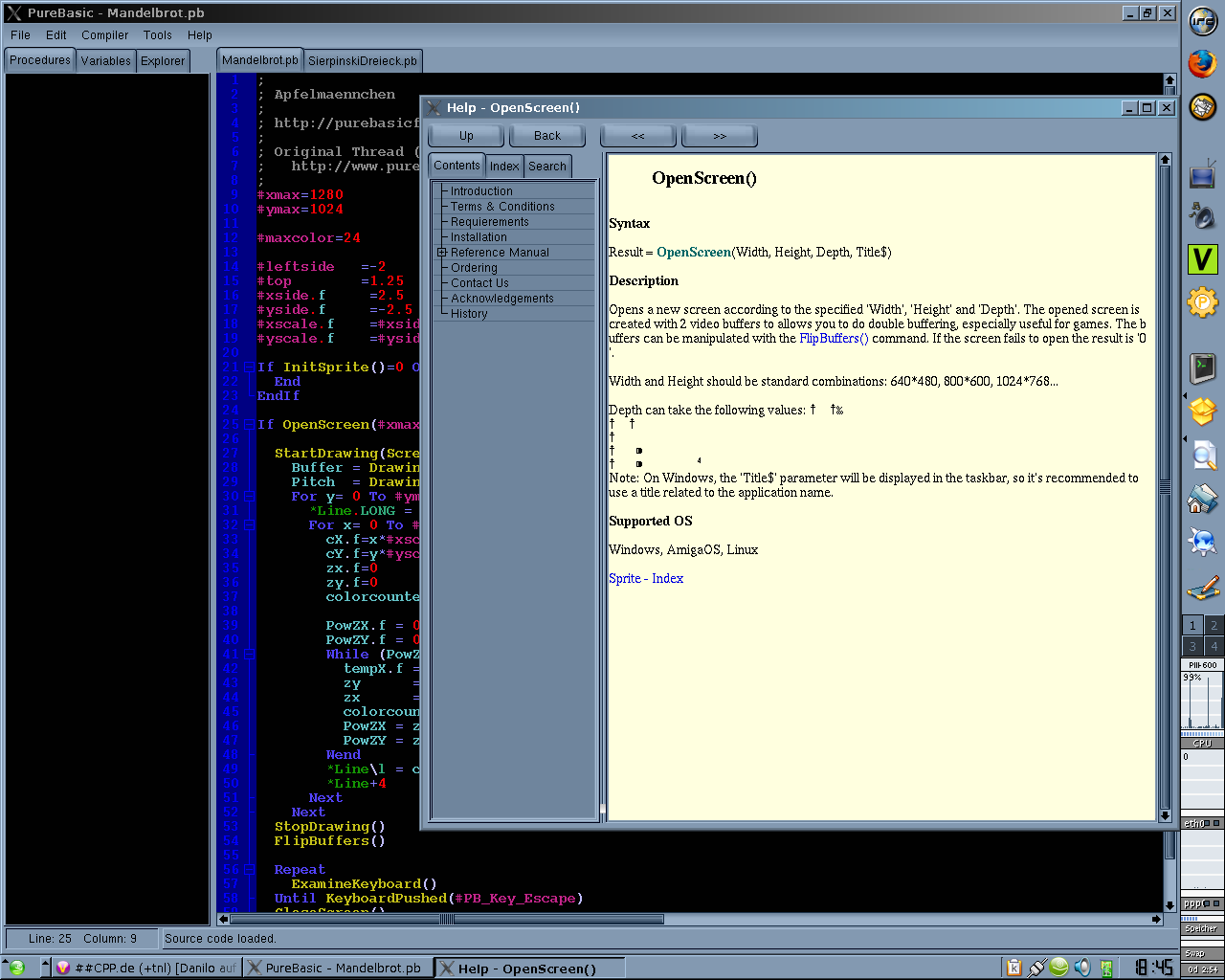The image size is (1225, 980).
Task: Launch the Konqueror browser gear icon
Action: (x=1202, y=542)
